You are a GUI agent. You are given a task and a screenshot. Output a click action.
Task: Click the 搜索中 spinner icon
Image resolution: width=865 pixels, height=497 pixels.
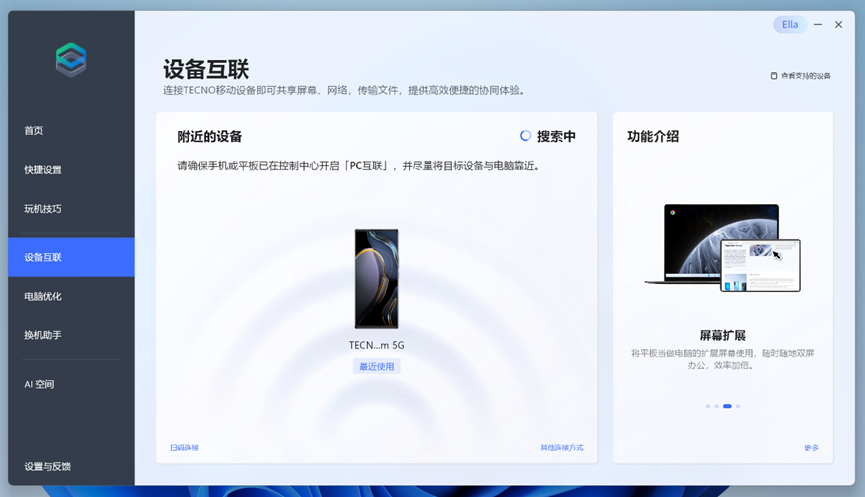click(525, 136)
